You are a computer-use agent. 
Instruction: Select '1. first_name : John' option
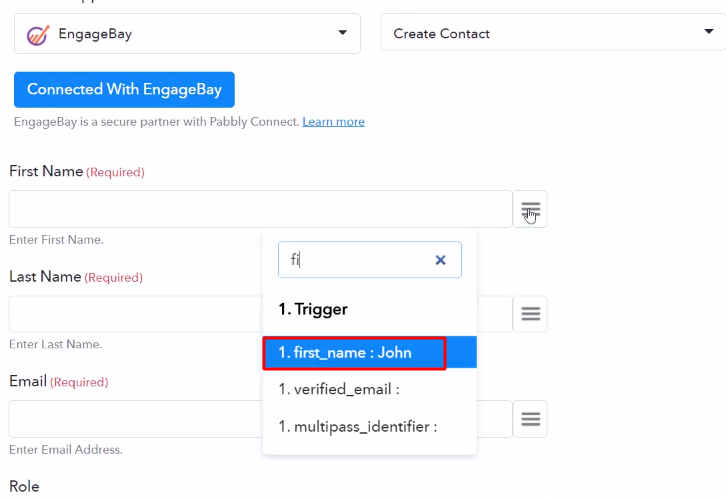click(369, 353)
